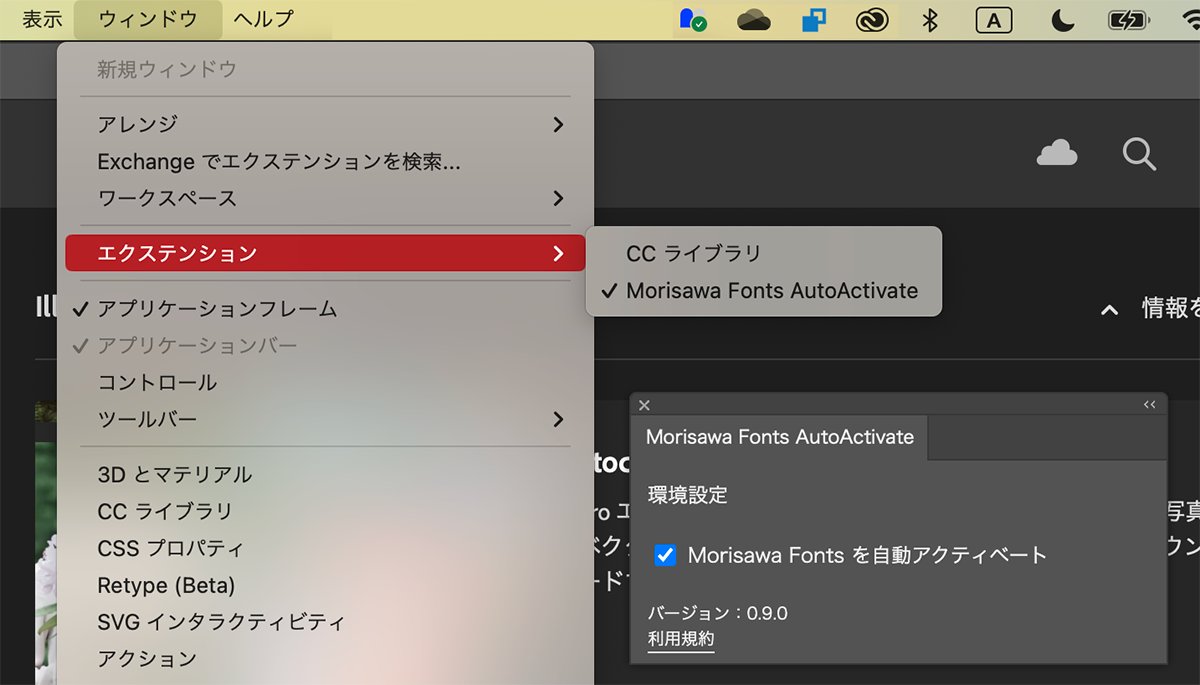Image resolution: width=1200 pixels, height=685 pixels.
Task: Click the cloud document icon in Illustrator
Action: click(x=1057, y=153)
